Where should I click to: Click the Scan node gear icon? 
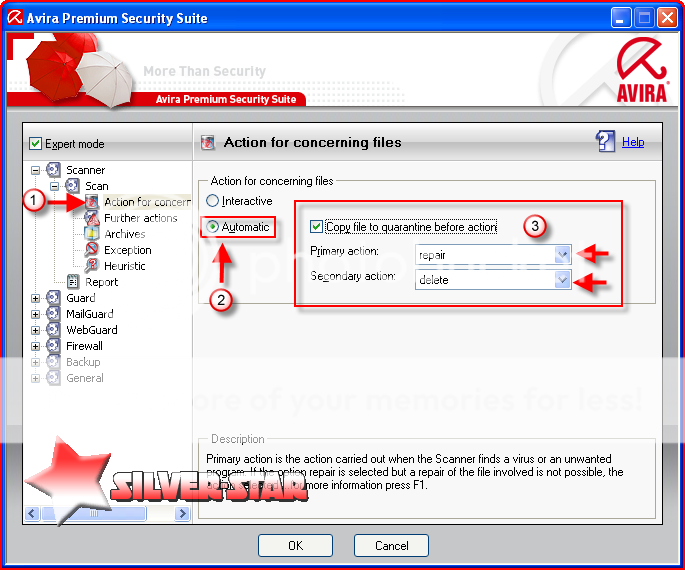point(72,186)
